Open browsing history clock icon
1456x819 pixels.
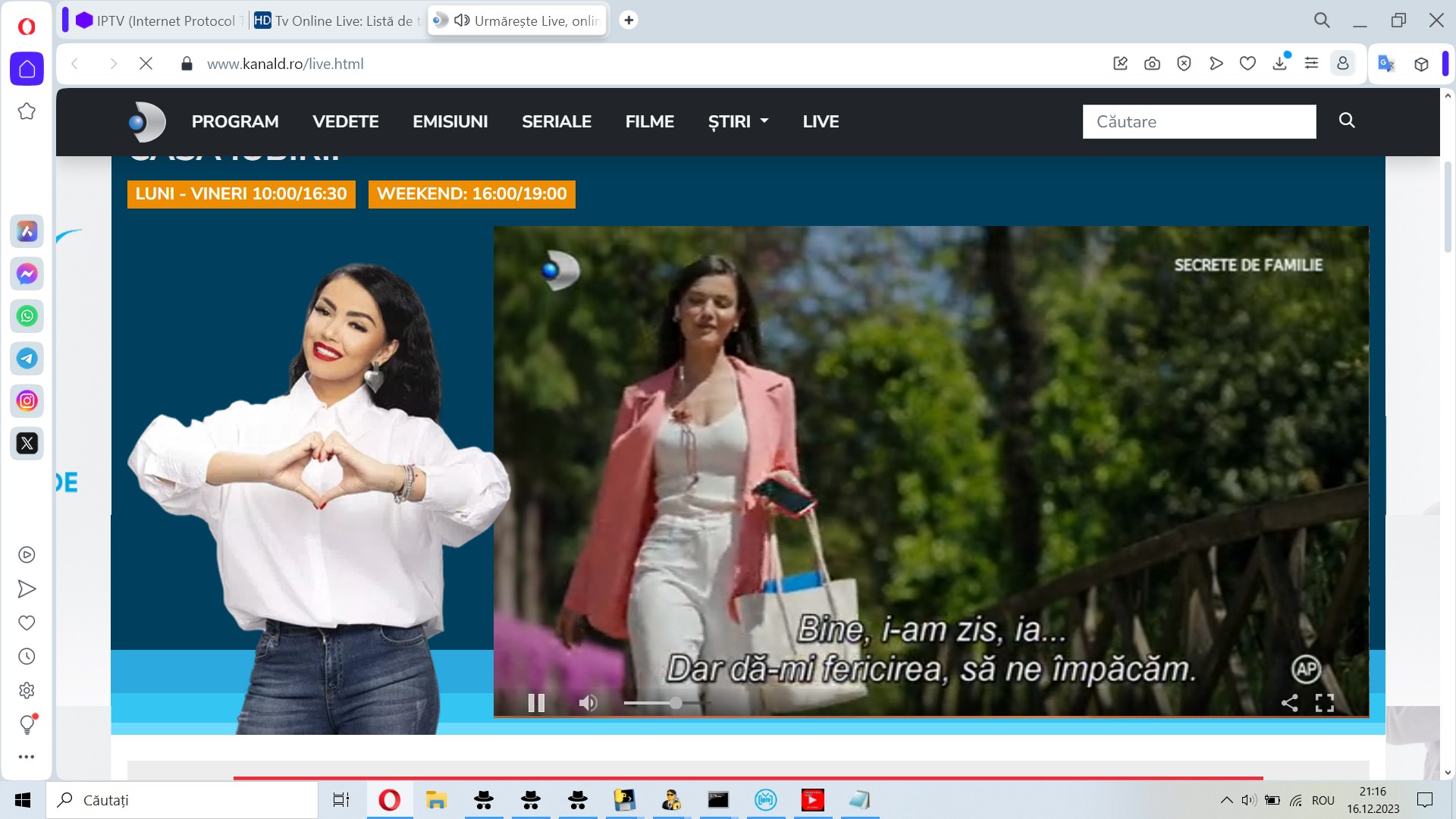coord(27,657)
